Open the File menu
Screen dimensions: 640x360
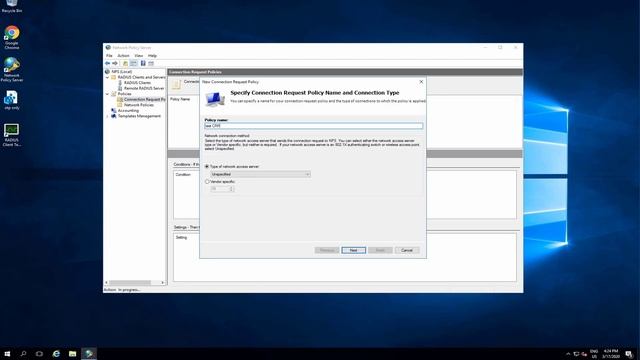click(x=109, y=56)
